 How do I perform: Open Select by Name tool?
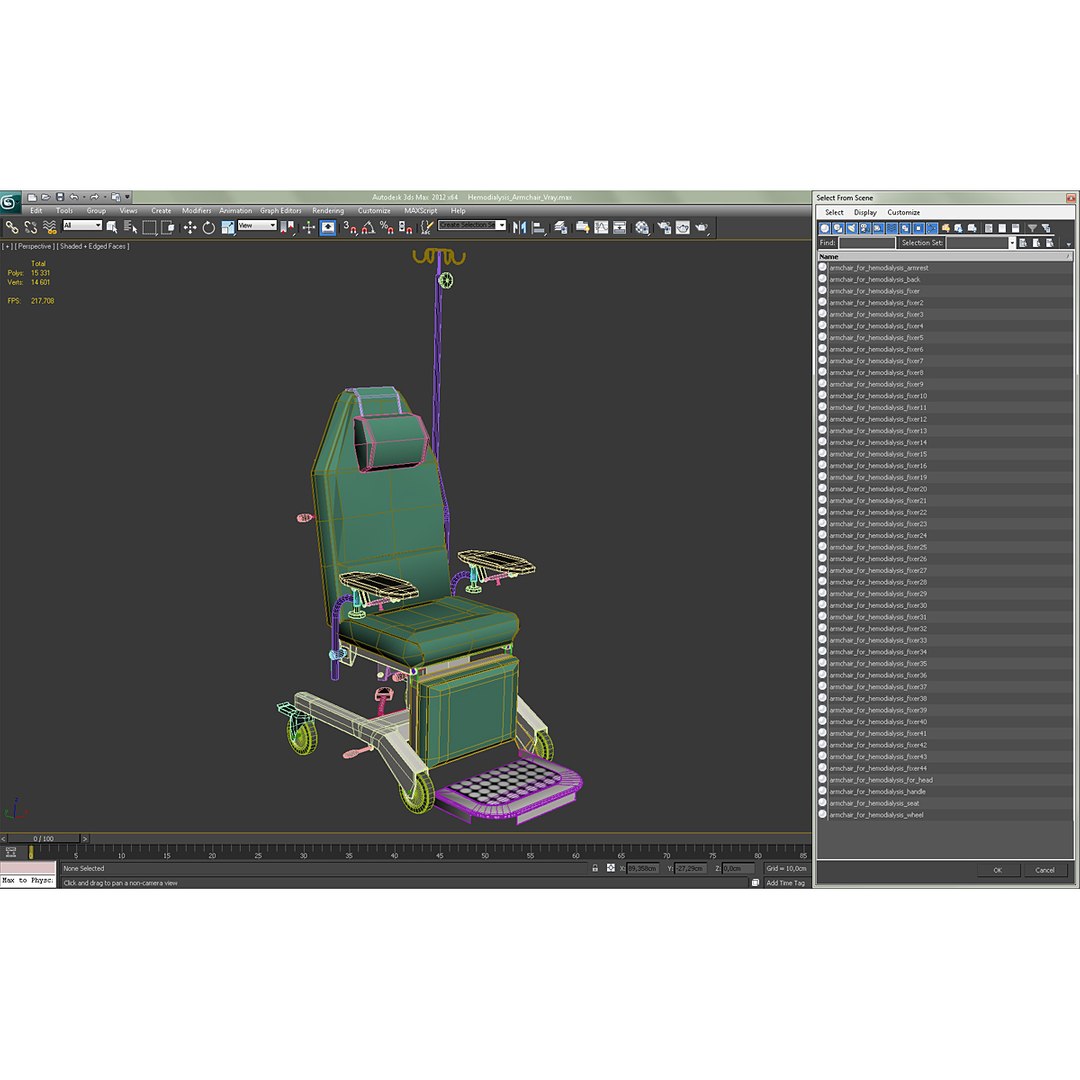pos(130,227)
